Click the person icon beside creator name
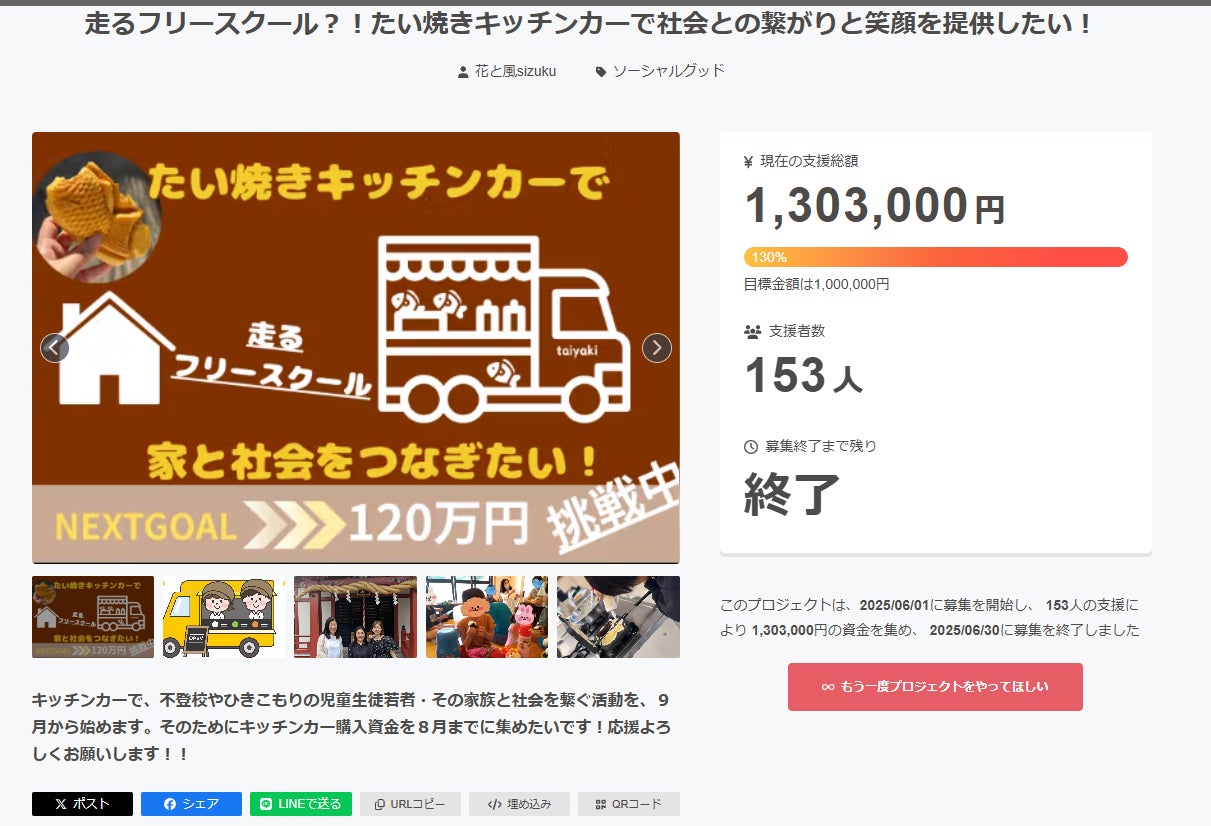Viewport: 1211px width, 826px height. [463, 72]
